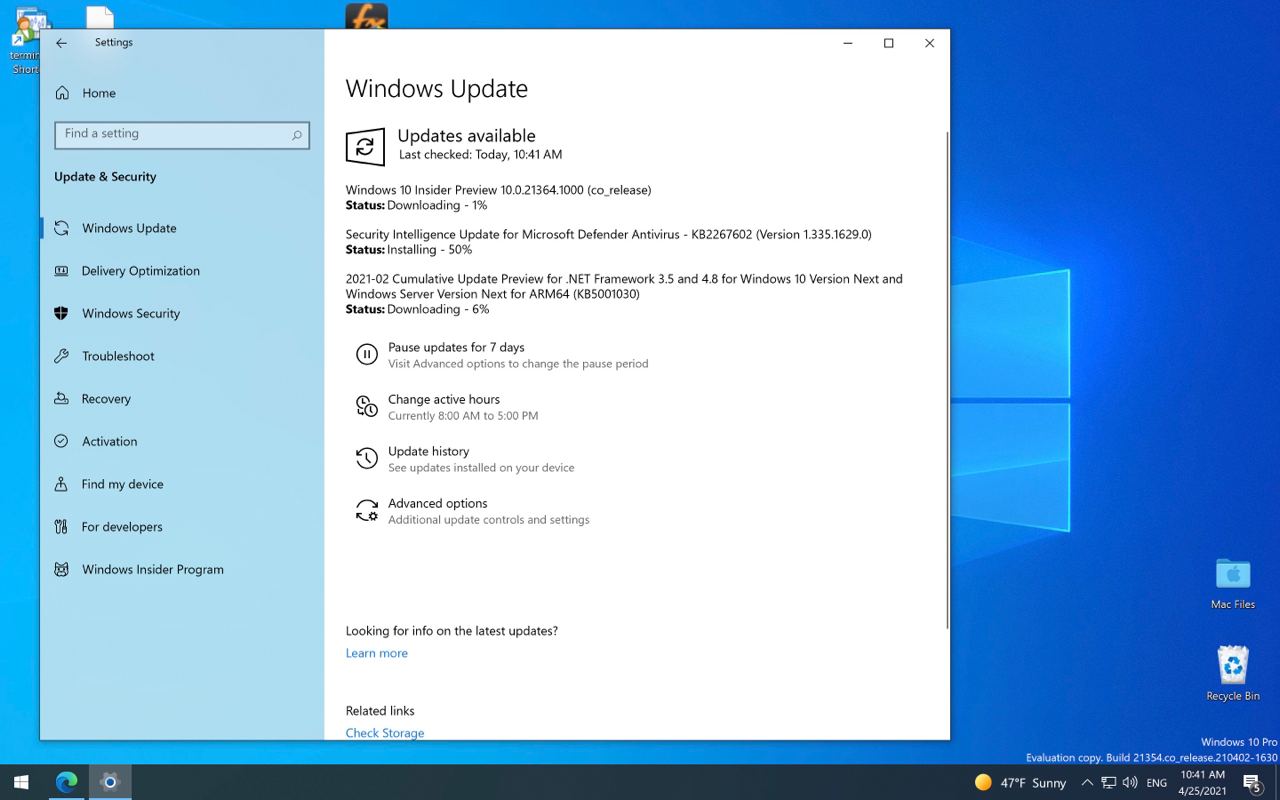The width and height of the screenshot is (1280, 800).
Task: Click the Learn more link
Action: coord(376,653)
